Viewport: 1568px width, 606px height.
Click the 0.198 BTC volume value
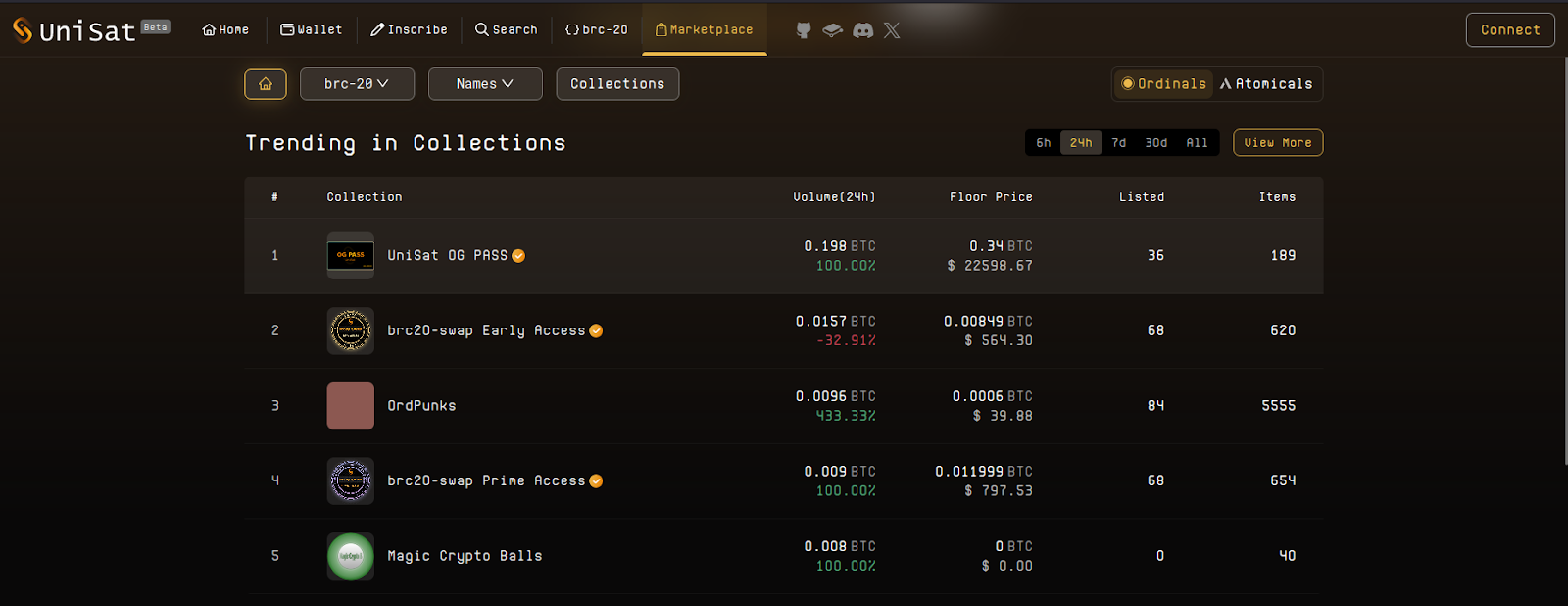coord(840,246)
